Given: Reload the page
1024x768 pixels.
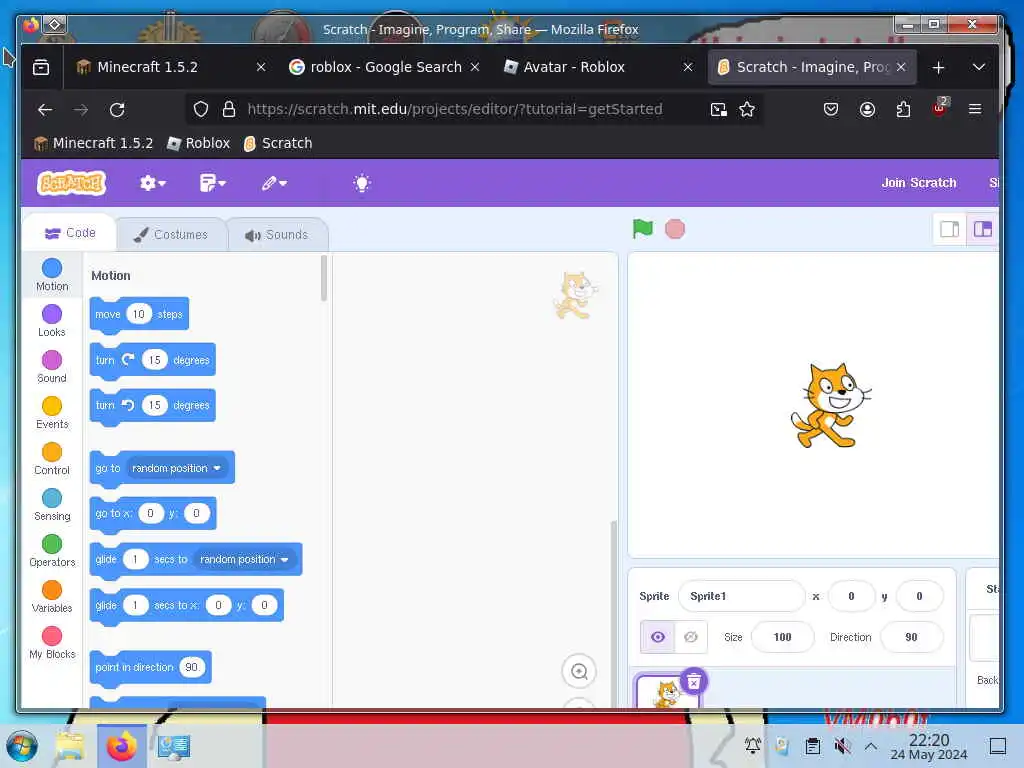Looking at the screenshot, I should 117,110.
